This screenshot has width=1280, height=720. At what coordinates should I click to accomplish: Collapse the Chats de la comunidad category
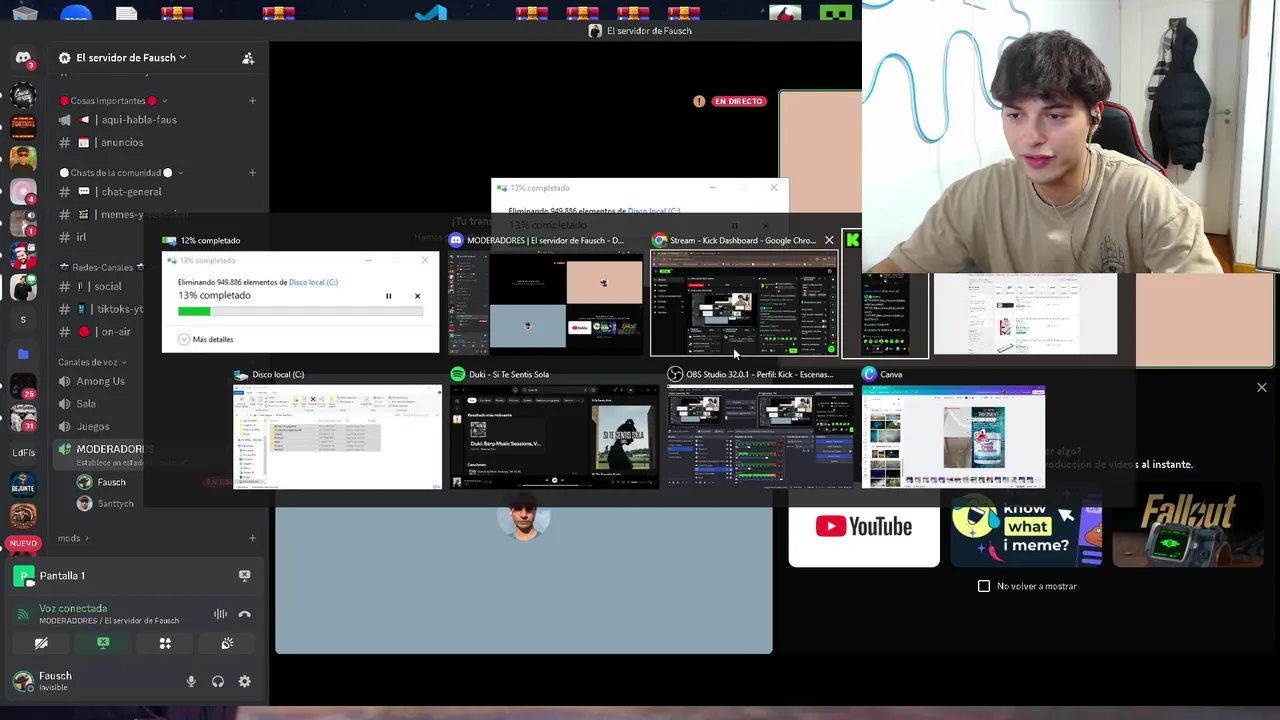(121, 173)
